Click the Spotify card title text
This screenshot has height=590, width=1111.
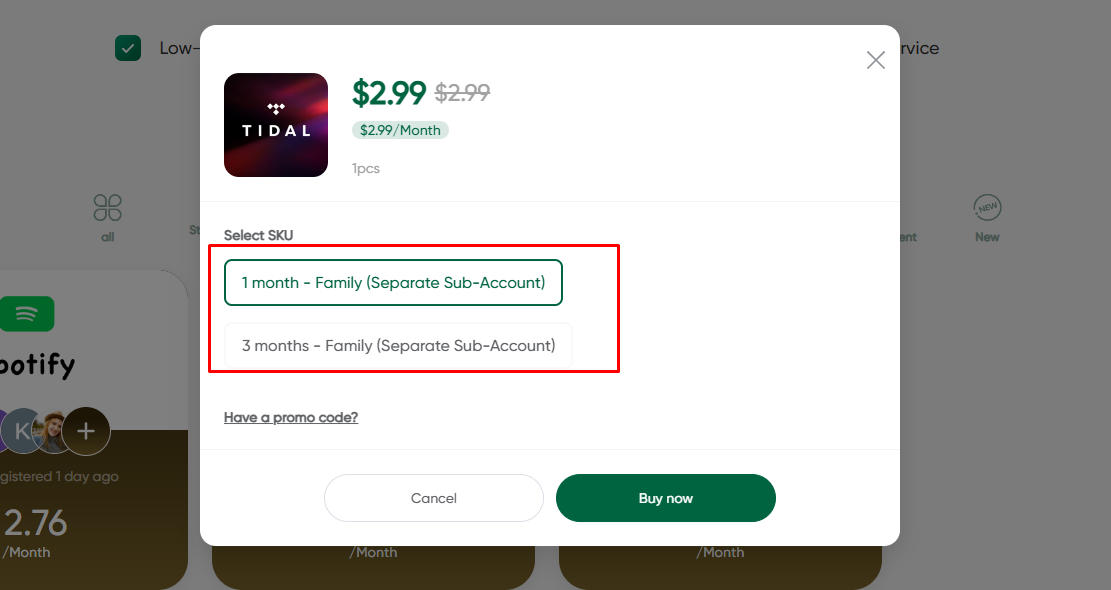(38, 365)
